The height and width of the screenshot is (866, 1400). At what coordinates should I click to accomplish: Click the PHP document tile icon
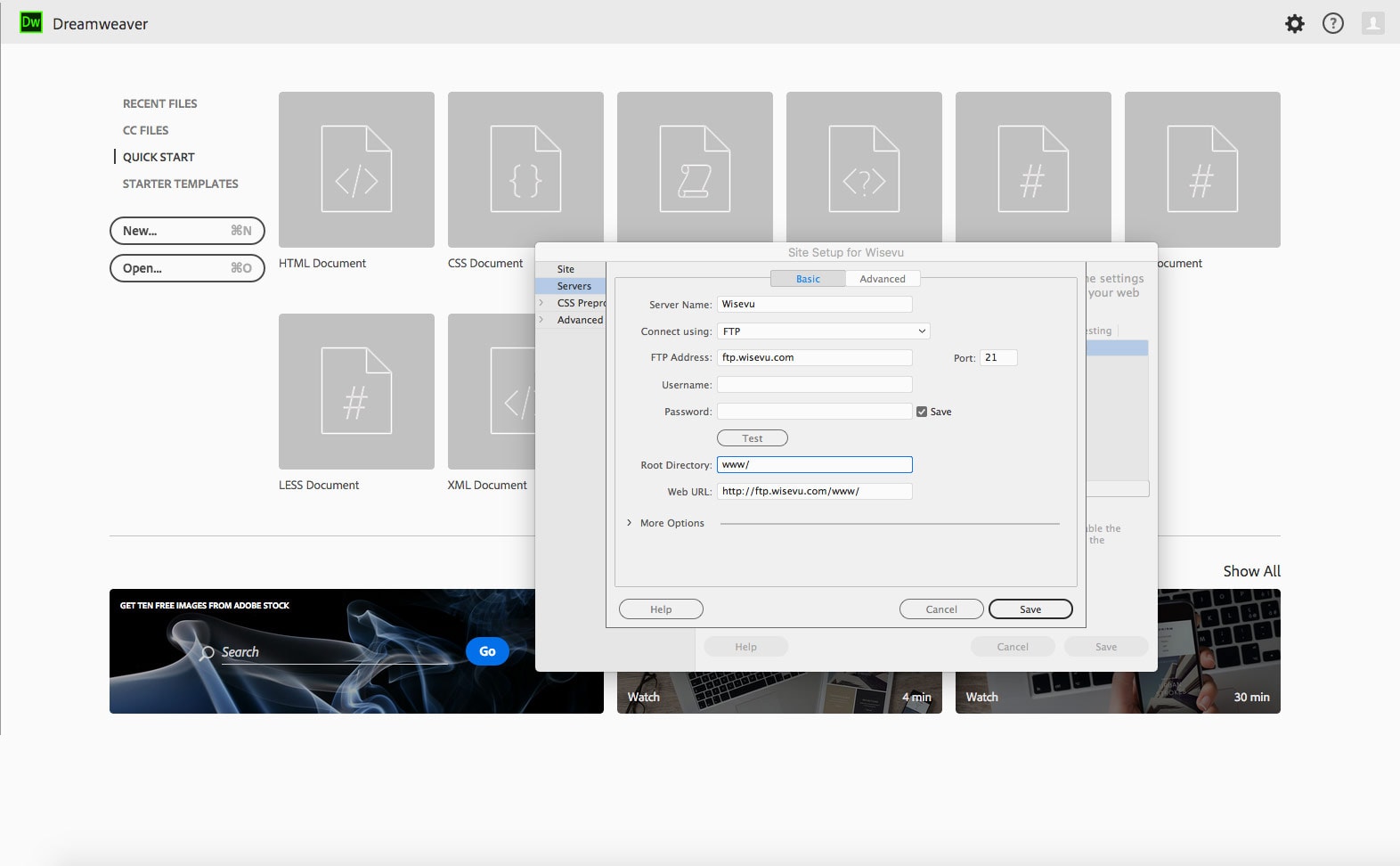[864, 167]
